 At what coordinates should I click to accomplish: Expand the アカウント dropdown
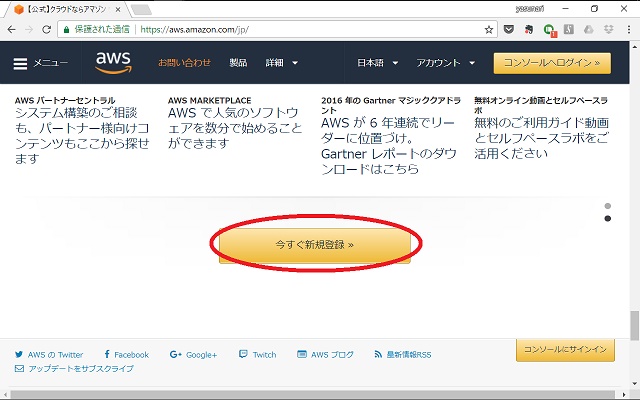pos(446,63)
